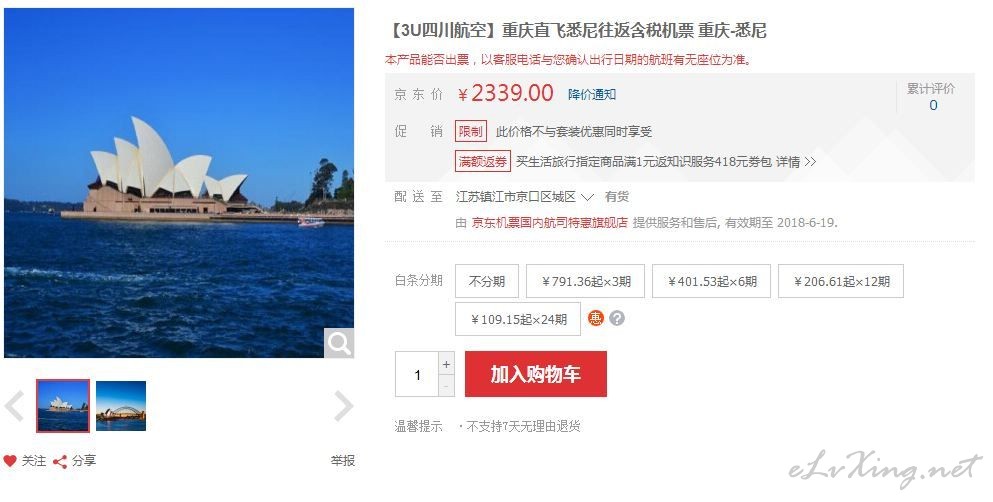Open 详情 >> promotion details expander
The height and width of the screenshot is (502, 993).
(796, 161)
